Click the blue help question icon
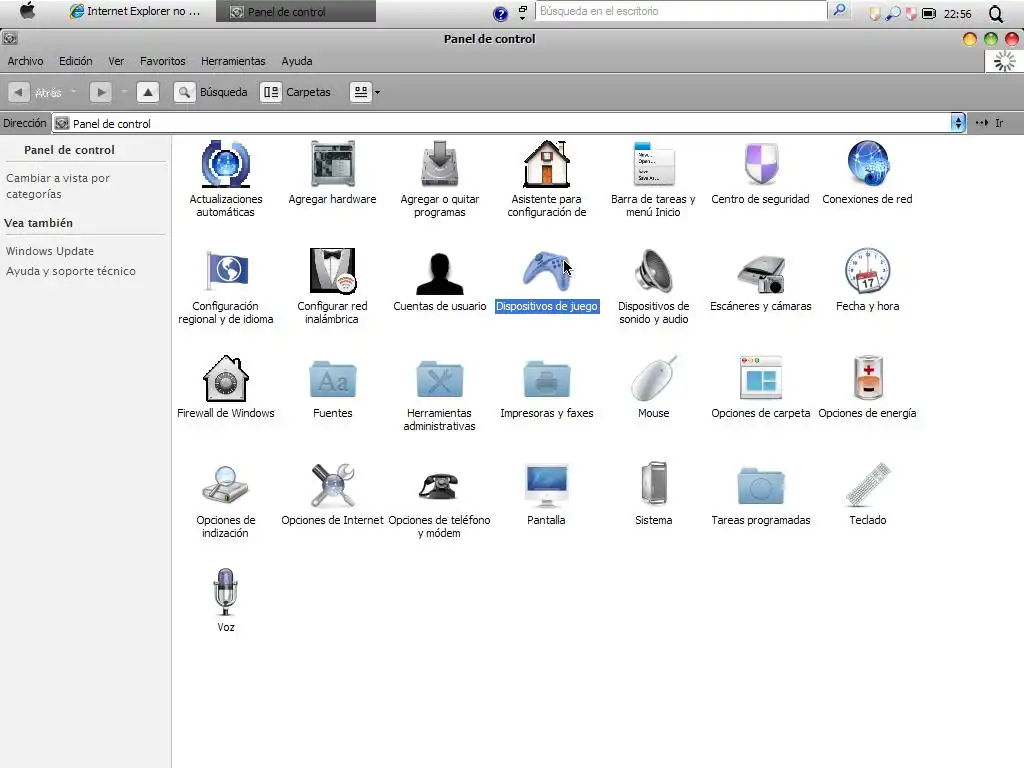 coord(500,14)
